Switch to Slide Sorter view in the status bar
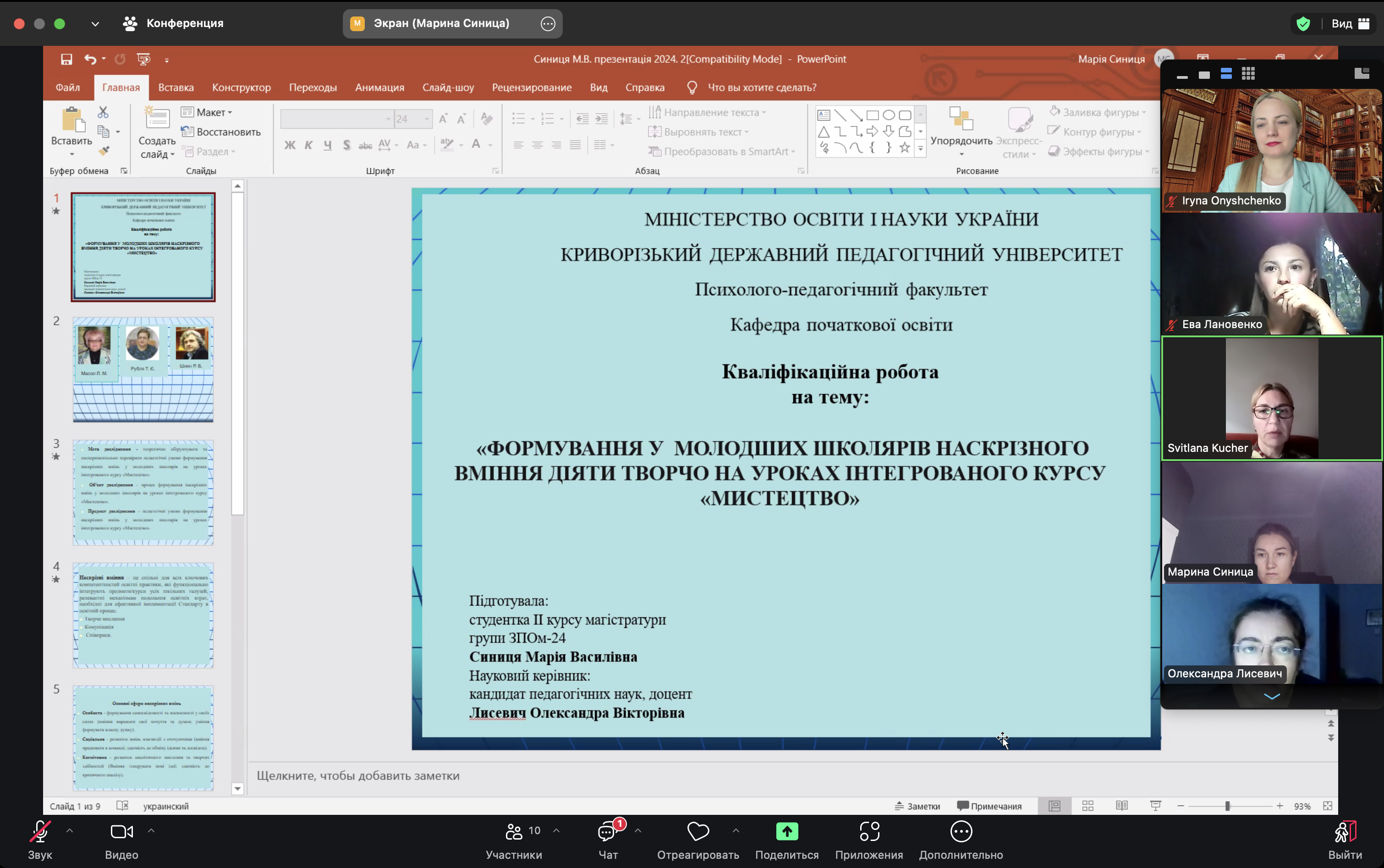1384x868 pixels. coord(1088,806)
